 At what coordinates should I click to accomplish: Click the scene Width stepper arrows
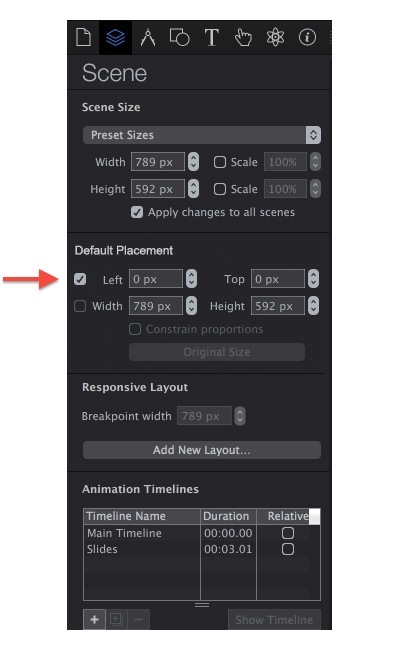click(193, 162)
